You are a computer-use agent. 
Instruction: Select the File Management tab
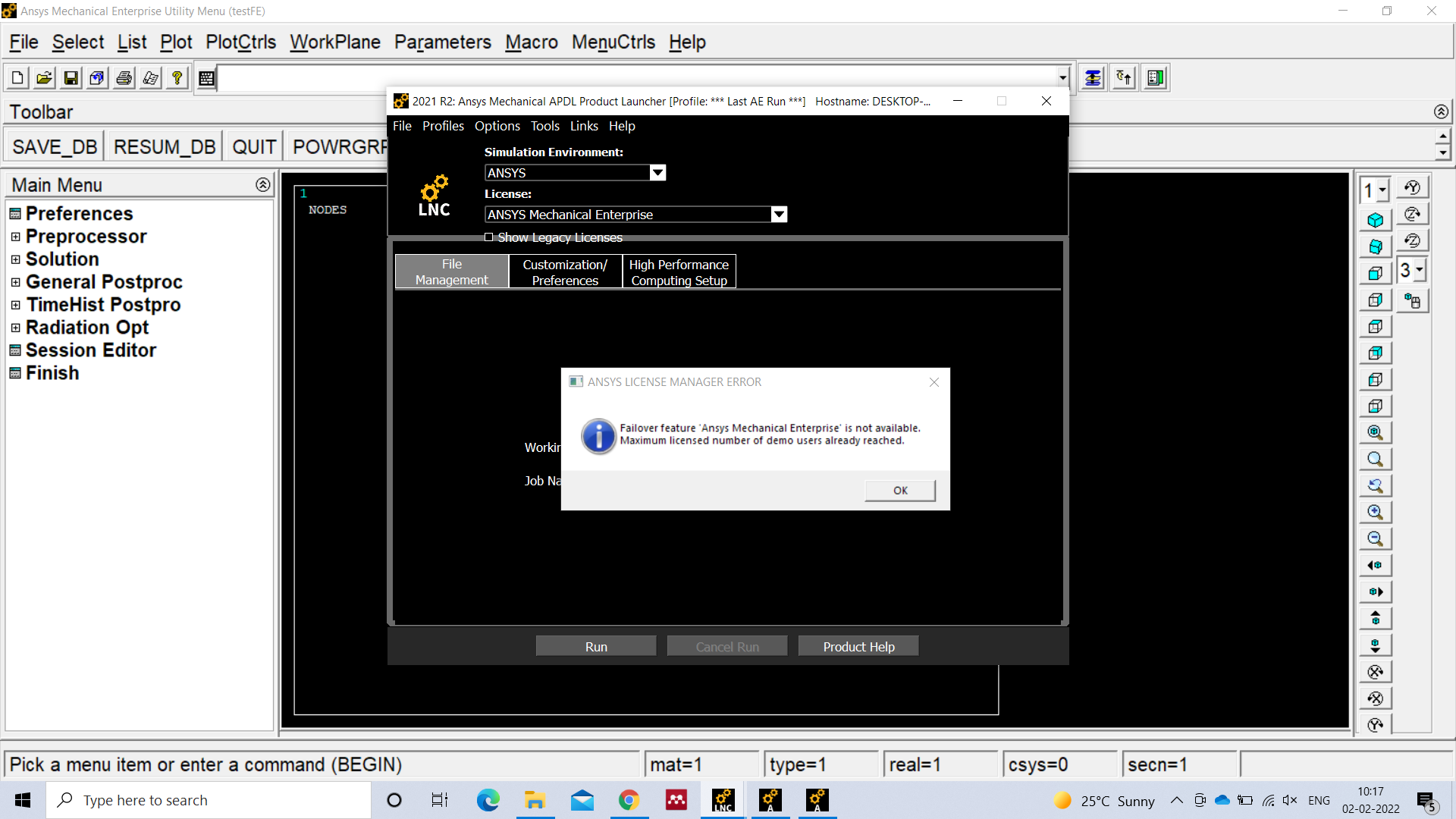452,271
